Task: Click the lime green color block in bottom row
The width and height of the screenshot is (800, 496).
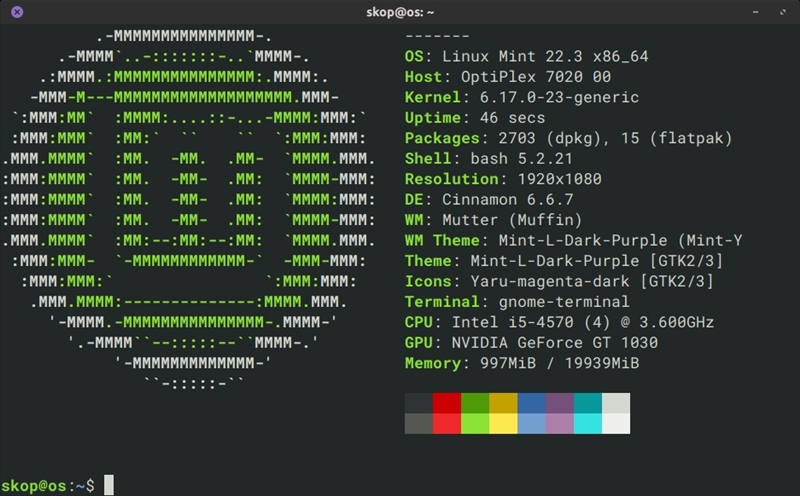Action: 475,424
